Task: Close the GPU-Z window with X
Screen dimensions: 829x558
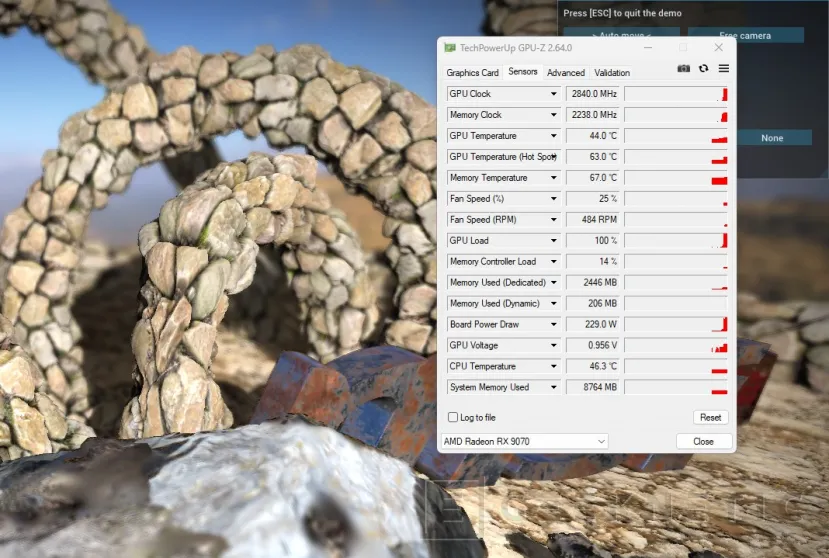Action: coord(719,48)
